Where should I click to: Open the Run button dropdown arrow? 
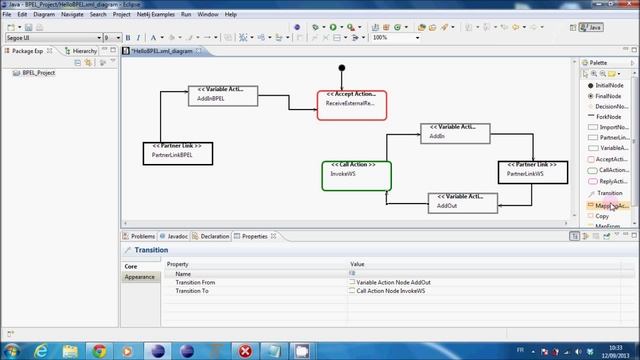pyautogui.click(x=342, y=27)
